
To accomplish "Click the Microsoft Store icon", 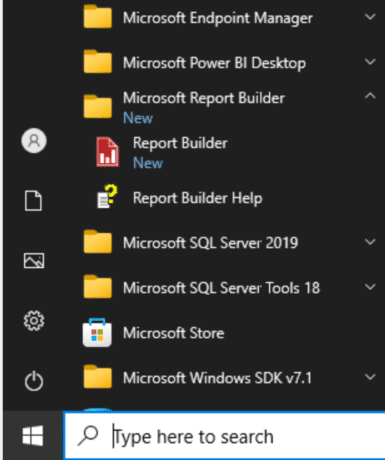I will [x=97, y=333].
